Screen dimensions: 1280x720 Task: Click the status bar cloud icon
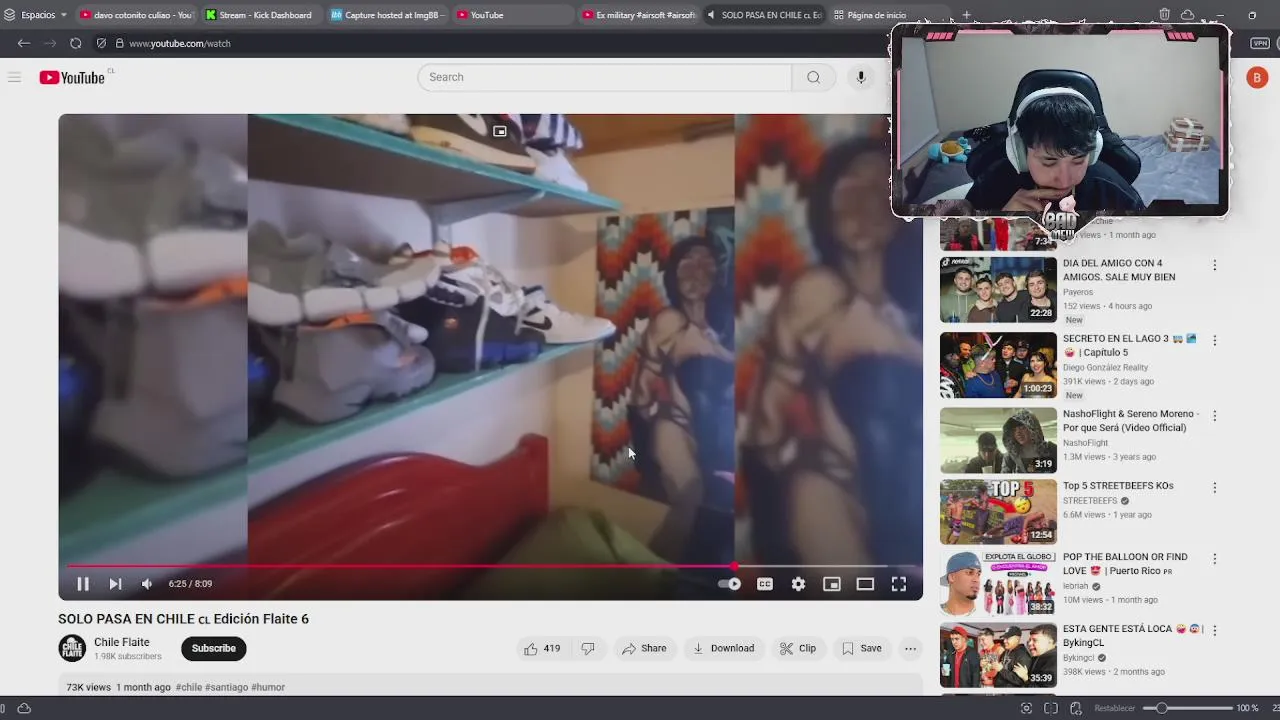tap(24, 708)
